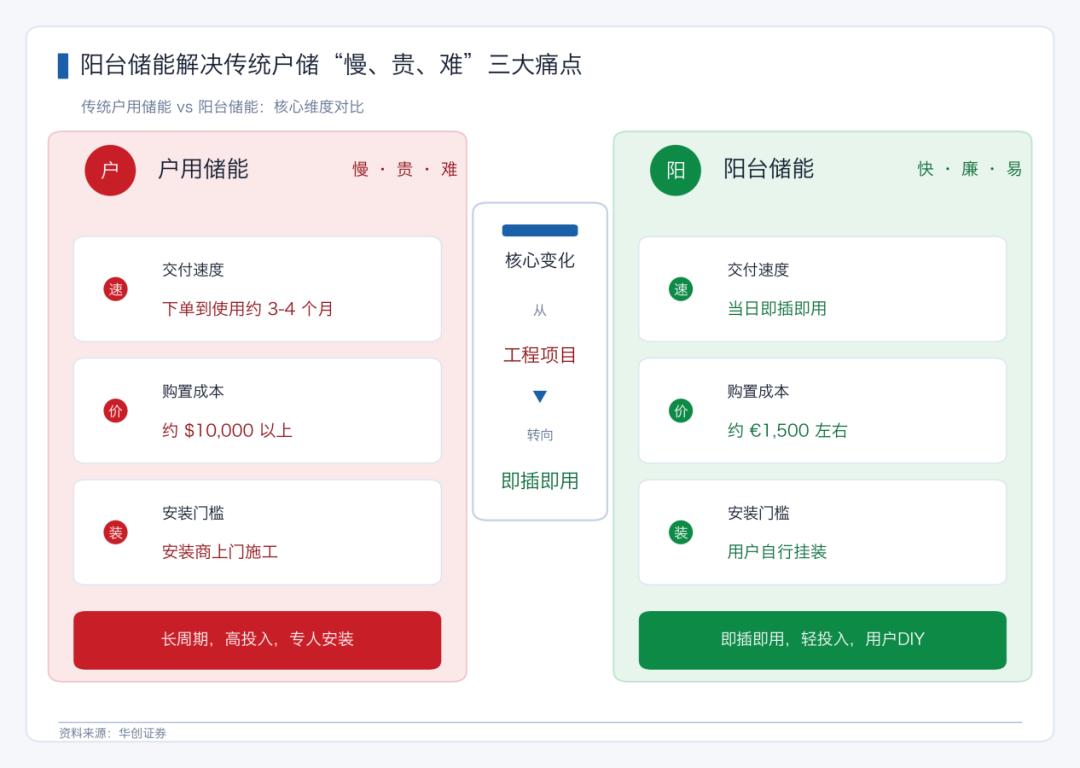Image resolution: width=1080 pixels, height=768 pixels.
Task: Select the 约 €1,500 左右 cost card
Action: click(822, 411)
